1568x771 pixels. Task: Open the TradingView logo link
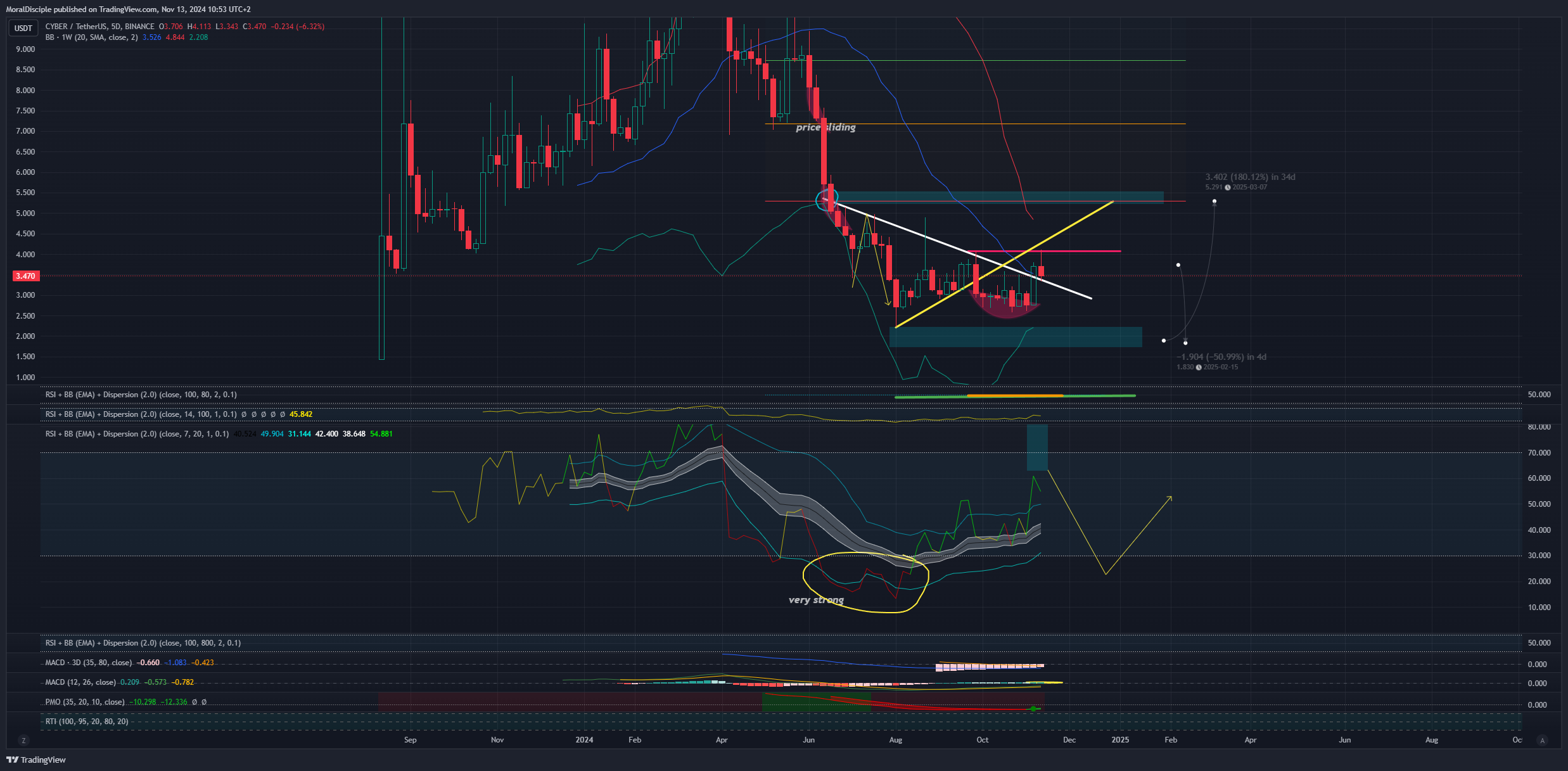(x=36, y=760)
